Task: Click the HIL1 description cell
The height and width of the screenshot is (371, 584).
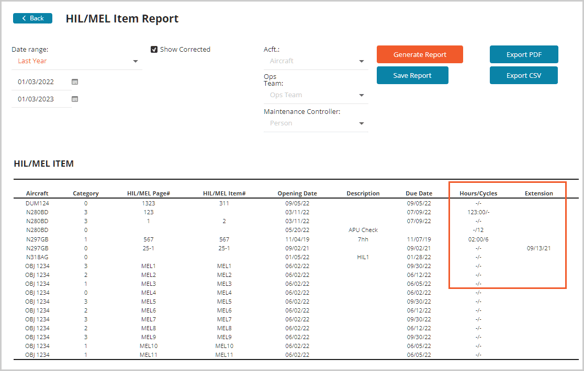Action: click(363, 257)
